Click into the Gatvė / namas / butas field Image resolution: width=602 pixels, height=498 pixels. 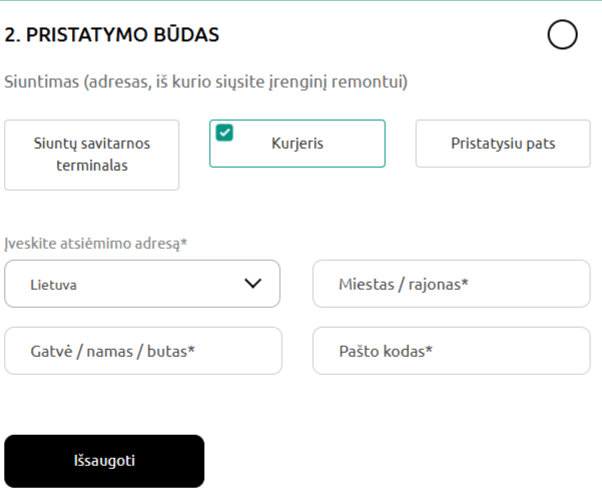pyautogui.click(x=143, y=351)
